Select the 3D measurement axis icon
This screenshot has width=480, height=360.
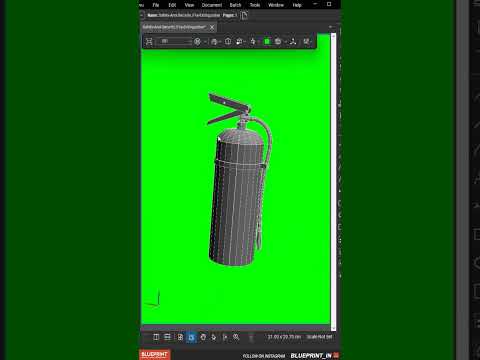[293, 42]
